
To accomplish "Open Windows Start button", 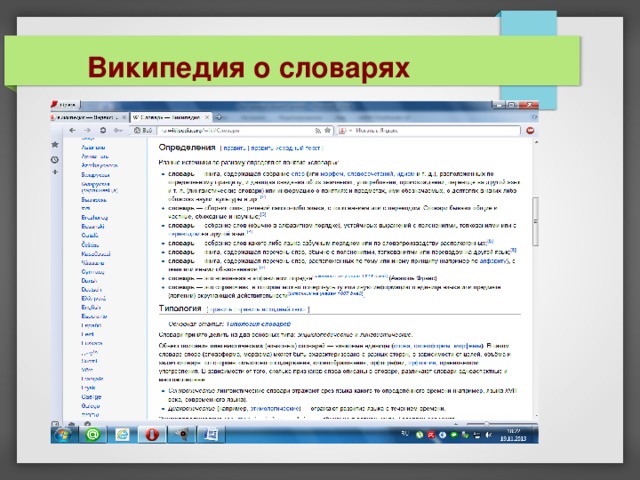I will 64,435.
